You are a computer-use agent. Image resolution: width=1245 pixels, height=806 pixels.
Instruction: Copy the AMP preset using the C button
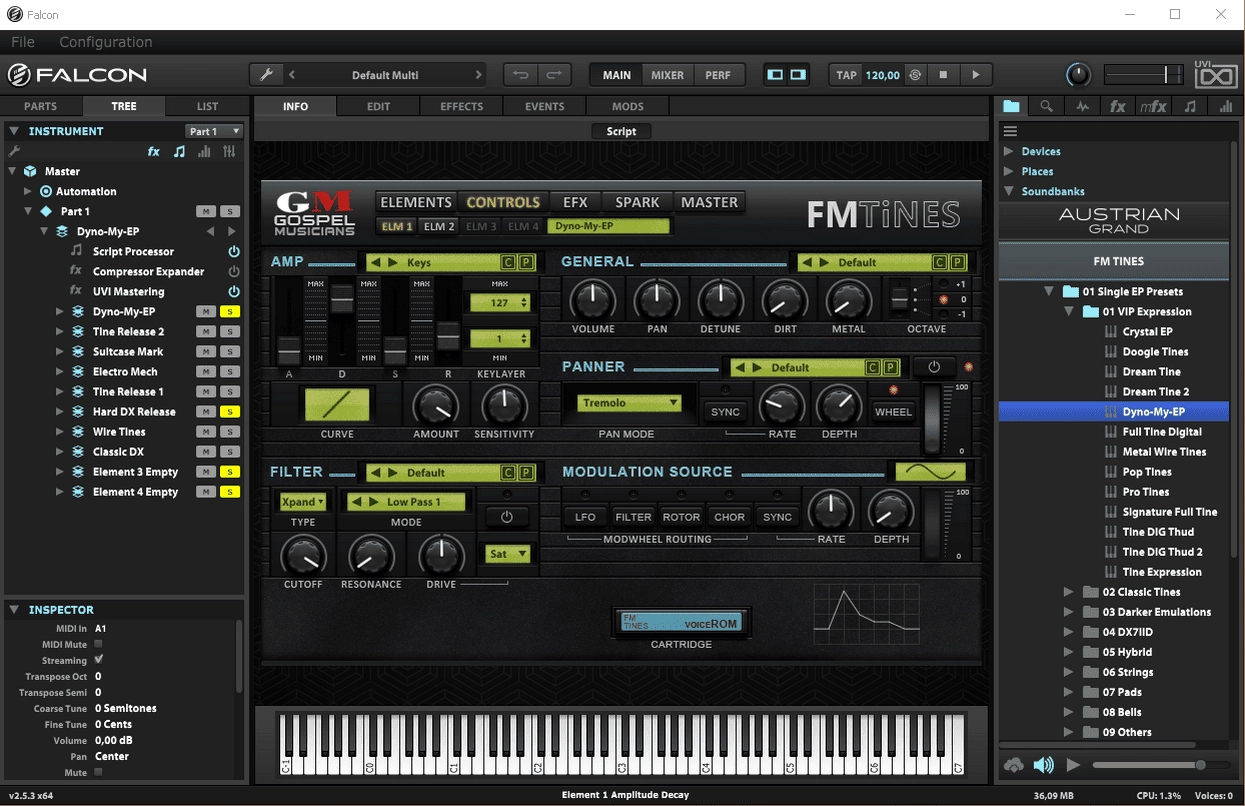click(x=508, y=263)
